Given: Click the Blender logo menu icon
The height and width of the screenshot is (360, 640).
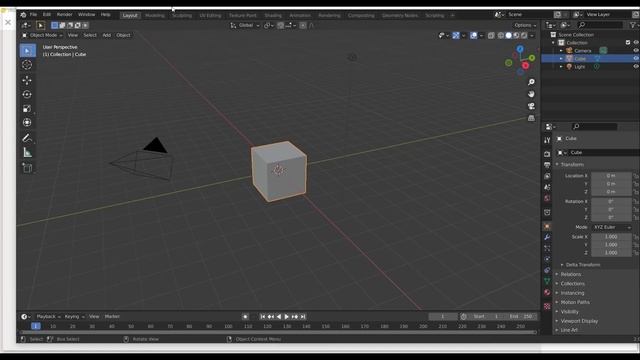Looking at the screenshot, I should 23,15.
